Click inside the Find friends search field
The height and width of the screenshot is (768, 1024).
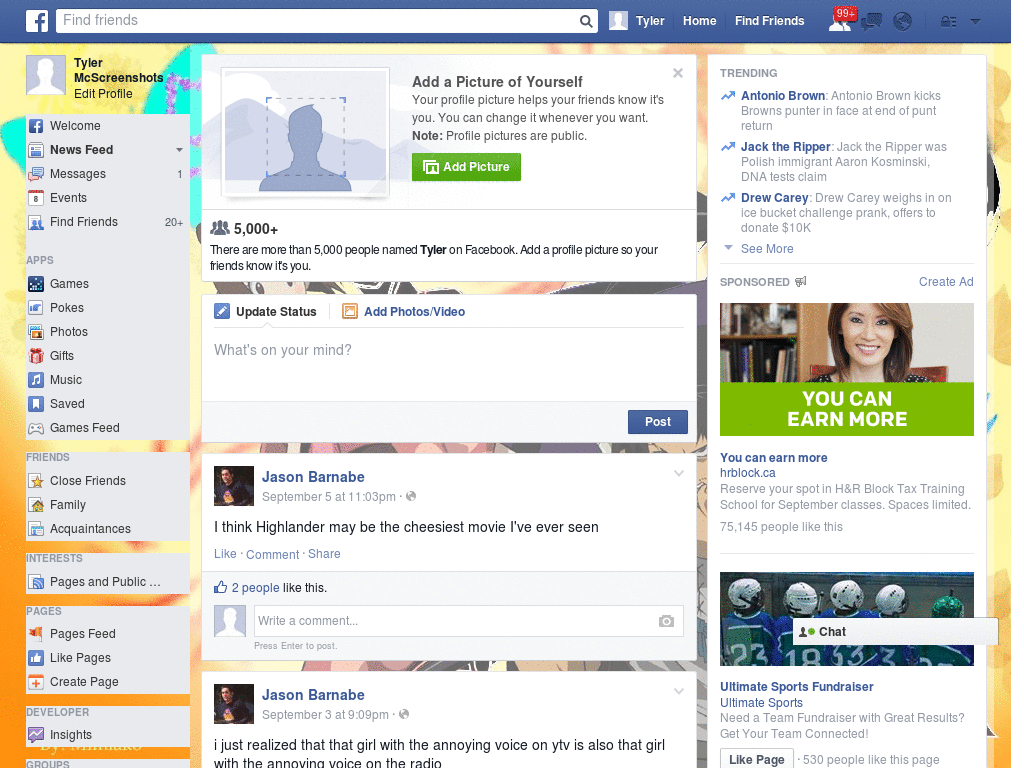click(317, 21)
